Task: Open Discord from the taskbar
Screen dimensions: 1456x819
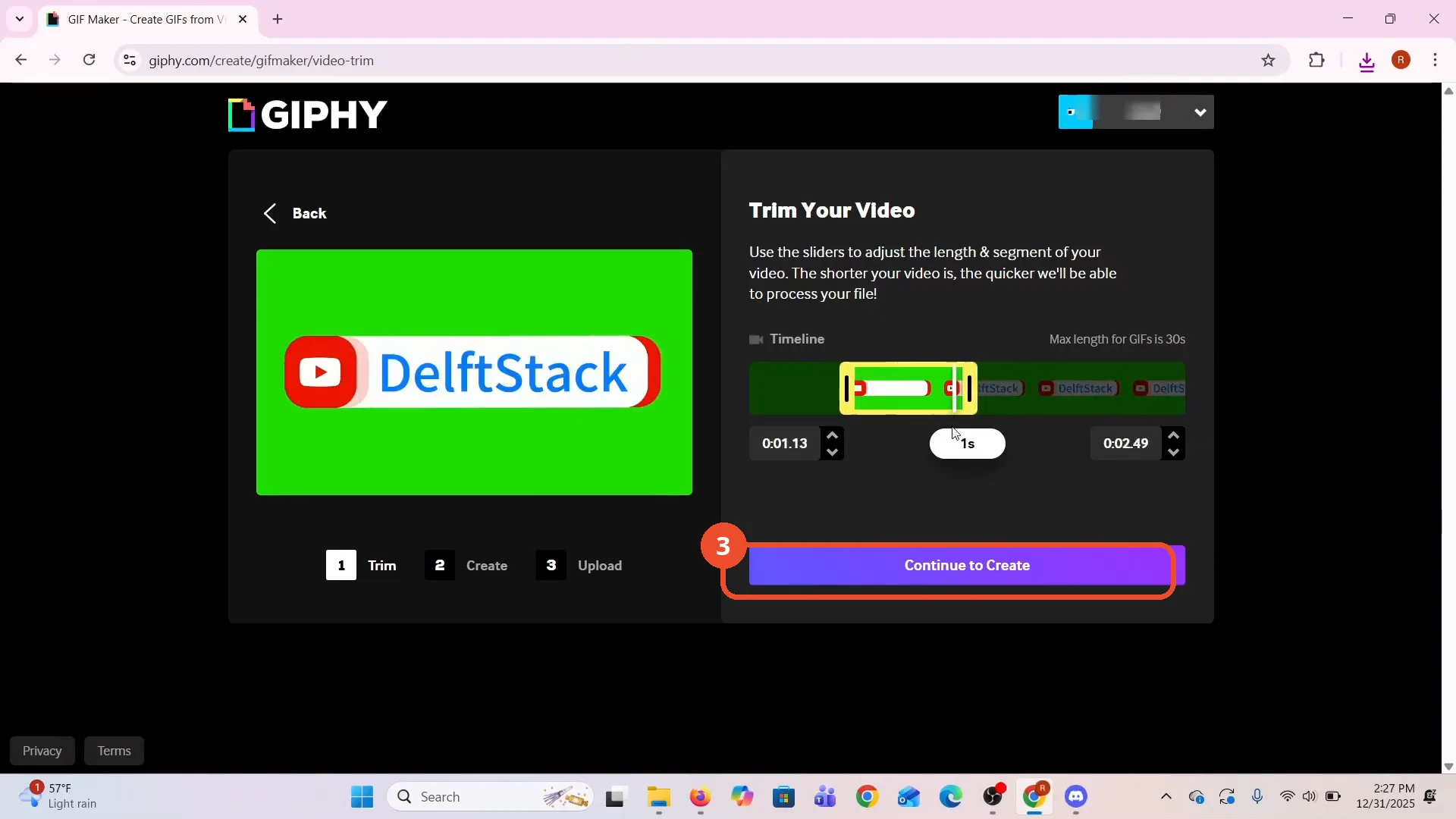Action: tap(1075, 797)
